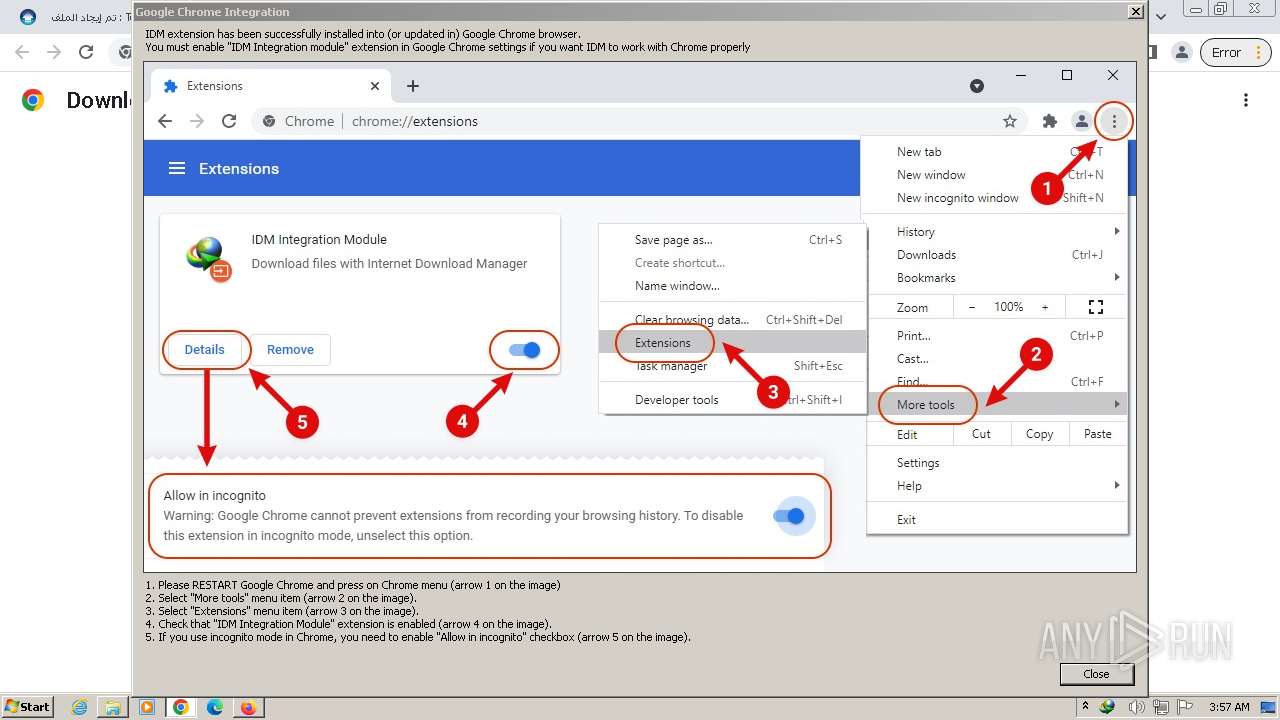Switch to Google Chrome on the taskbar
1280x720 pixels.
pyautogui.click(x=181, y=707)
